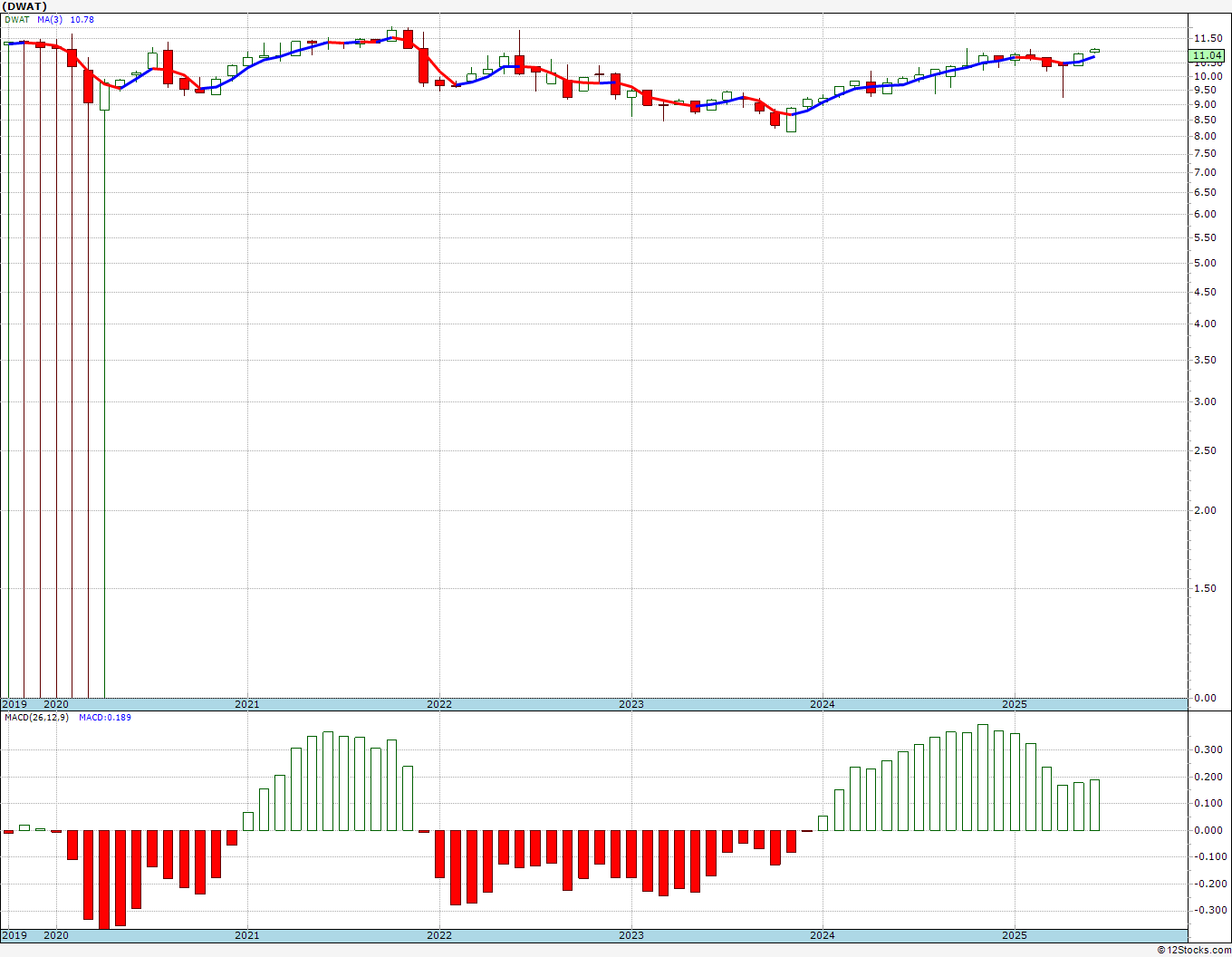The image size is (1232, 957).
Task: Click the rightmost green MACD histogram bar
Action: click(x=1094, y=805)
